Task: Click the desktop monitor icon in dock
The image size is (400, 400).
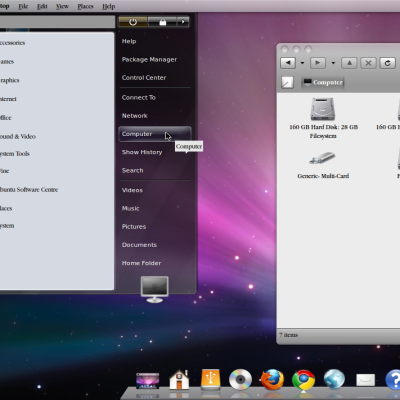Action: (148, 381)
